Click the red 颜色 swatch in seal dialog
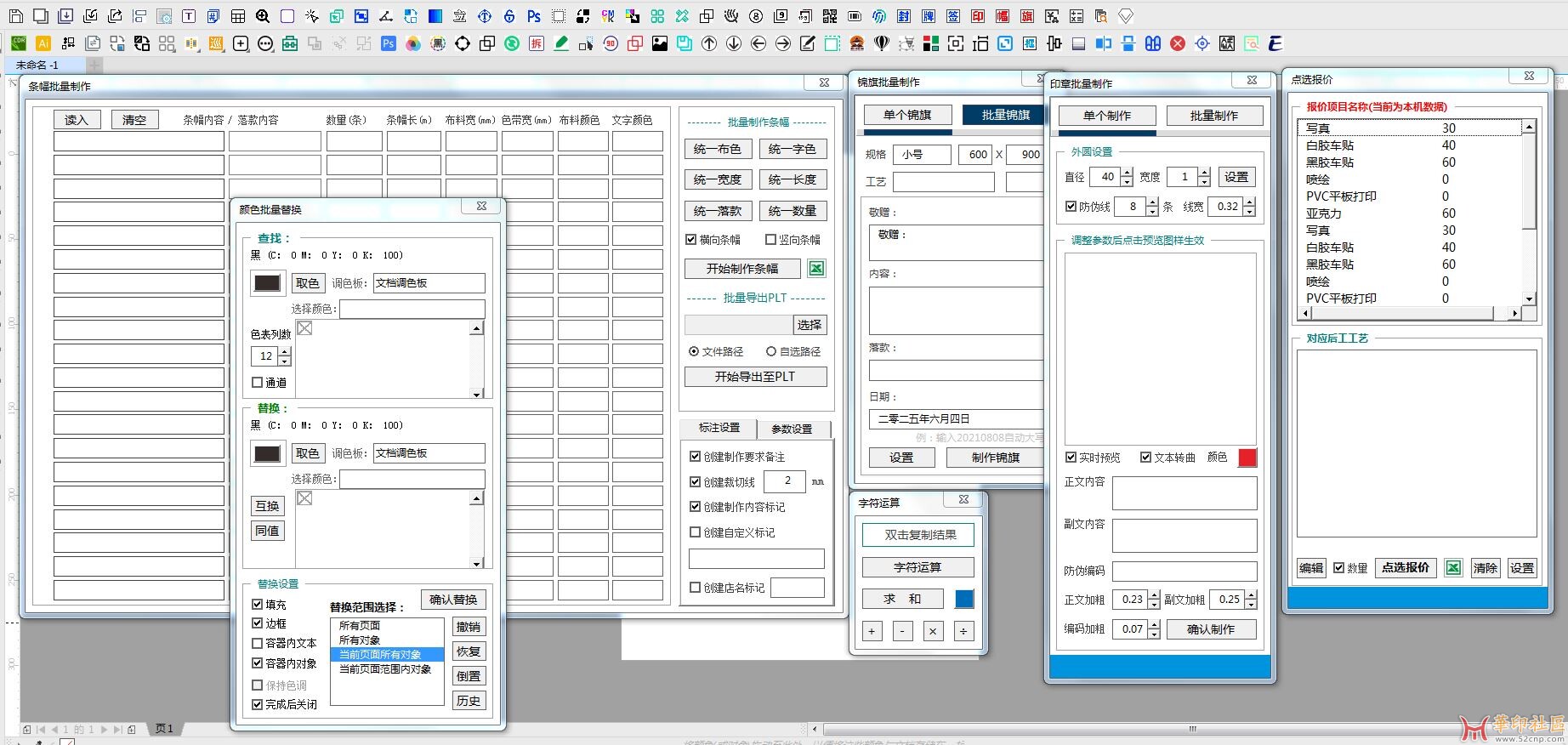 pyautogui.click(x=1247, y=458)
